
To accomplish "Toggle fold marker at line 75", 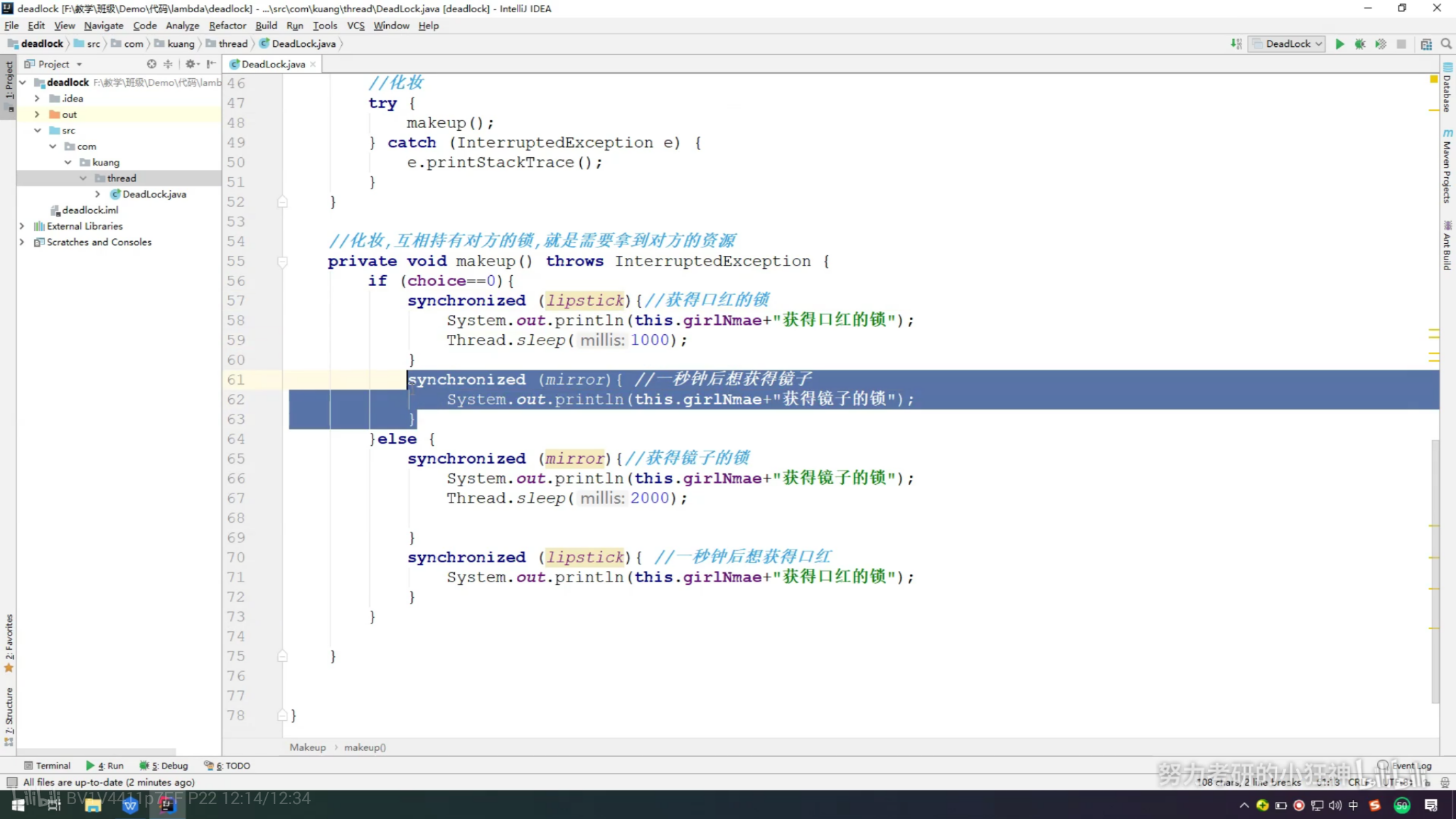I will click(x=282, y=656).
